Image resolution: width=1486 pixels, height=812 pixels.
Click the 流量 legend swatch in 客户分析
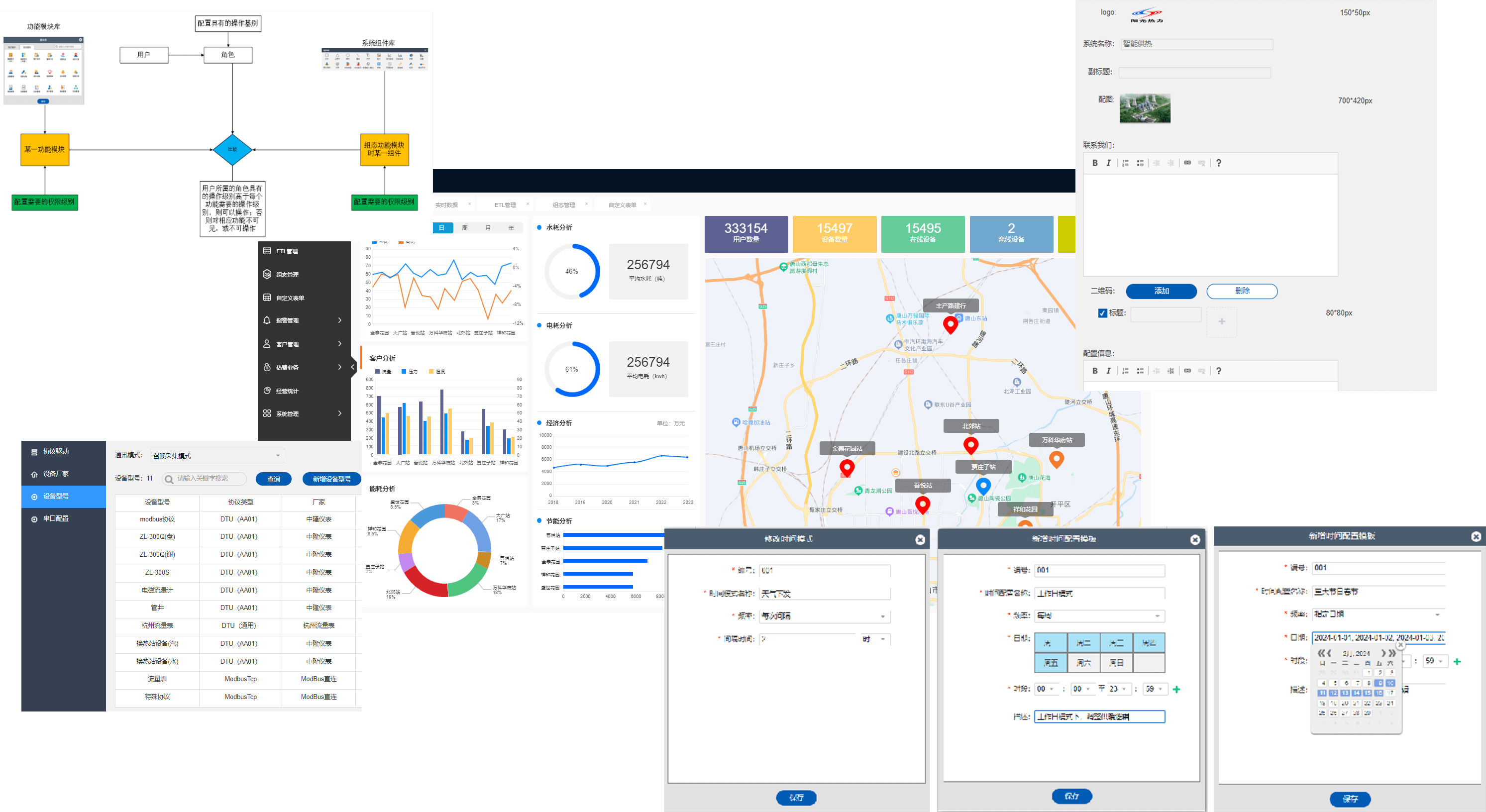coord(377,371)
